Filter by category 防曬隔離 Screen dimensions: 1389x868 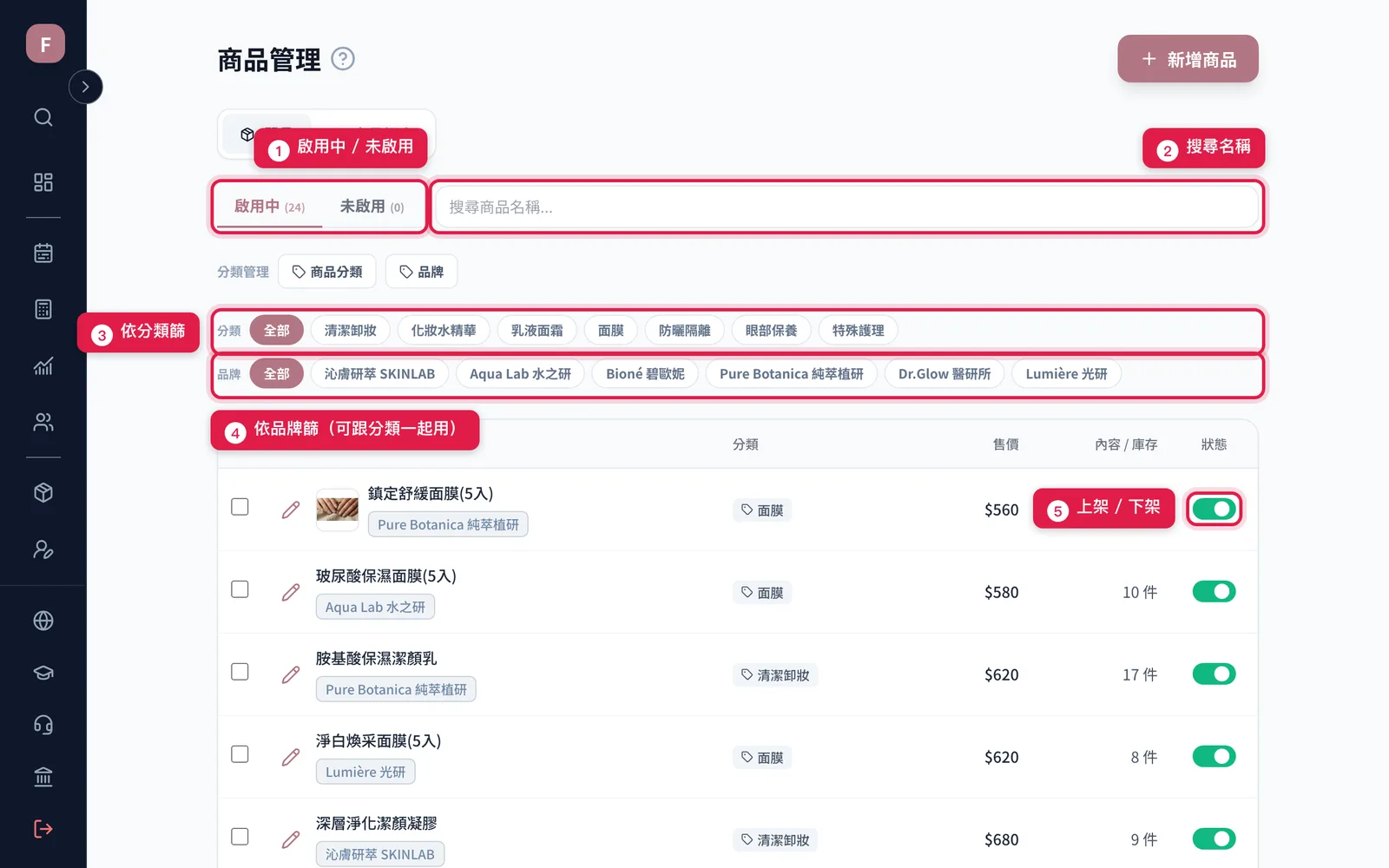coord(684,331)
